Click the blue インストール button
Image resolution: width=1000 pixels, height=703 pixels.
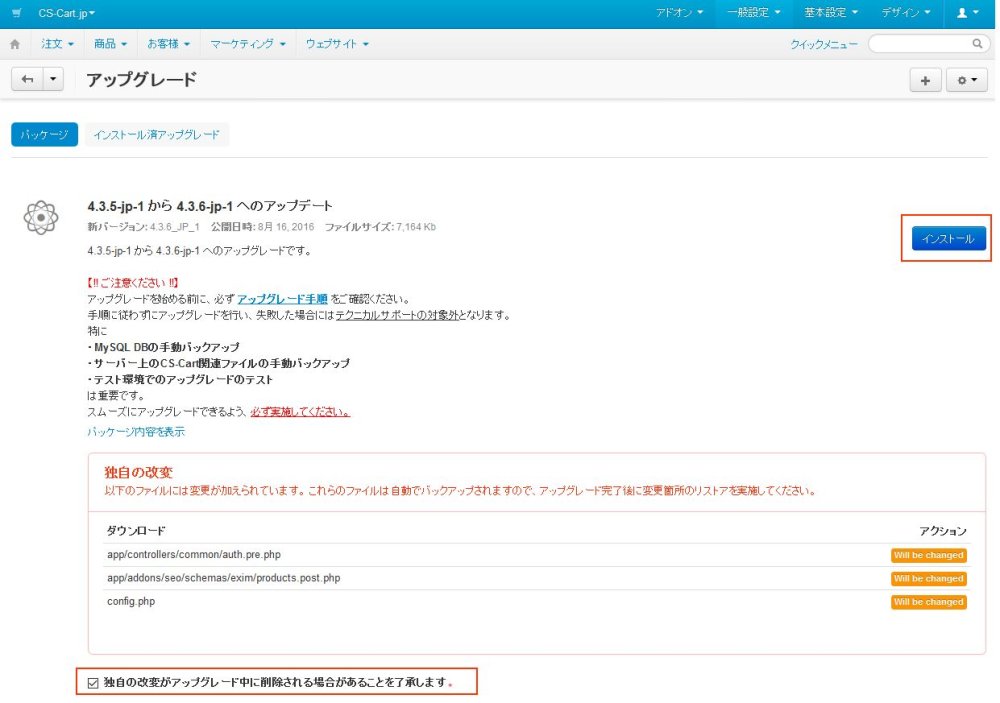click(948, 239)
